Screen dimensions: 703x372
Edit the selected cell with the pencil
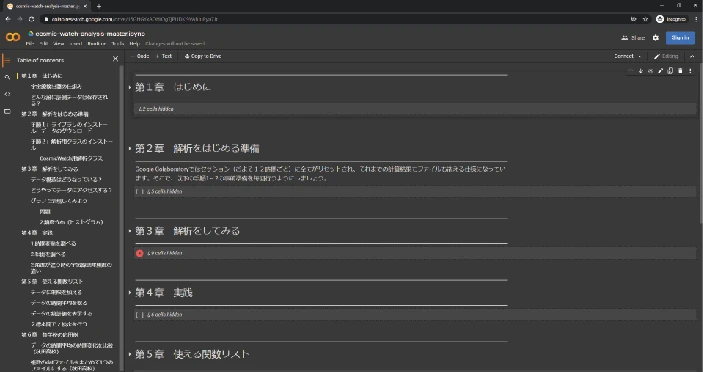[x=660, y=71]
